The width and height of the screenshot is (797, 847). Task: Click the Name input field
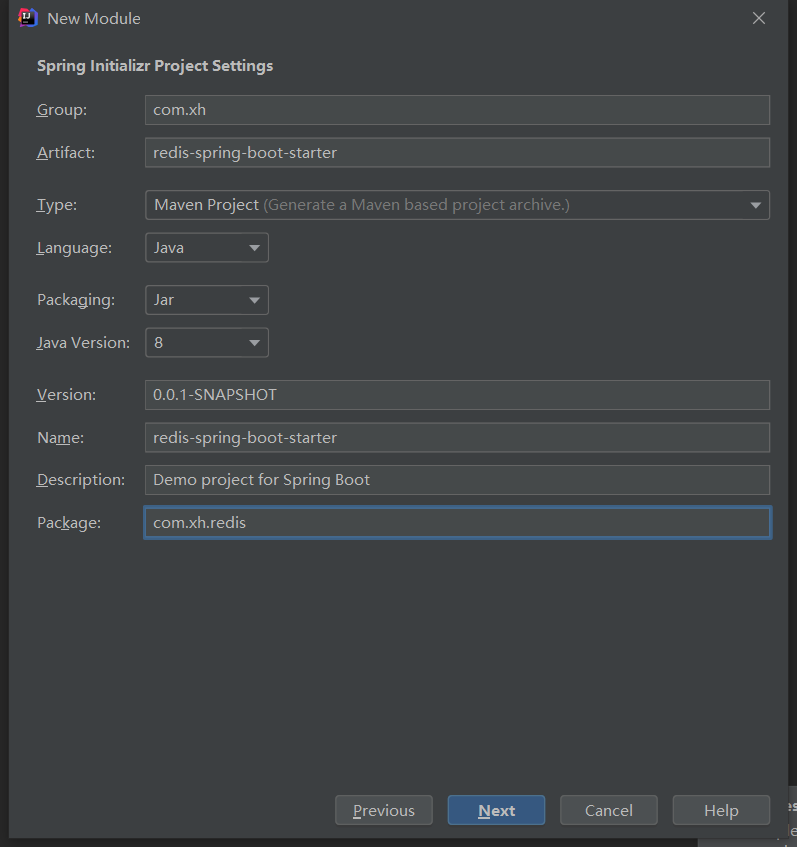pos(457,438)
